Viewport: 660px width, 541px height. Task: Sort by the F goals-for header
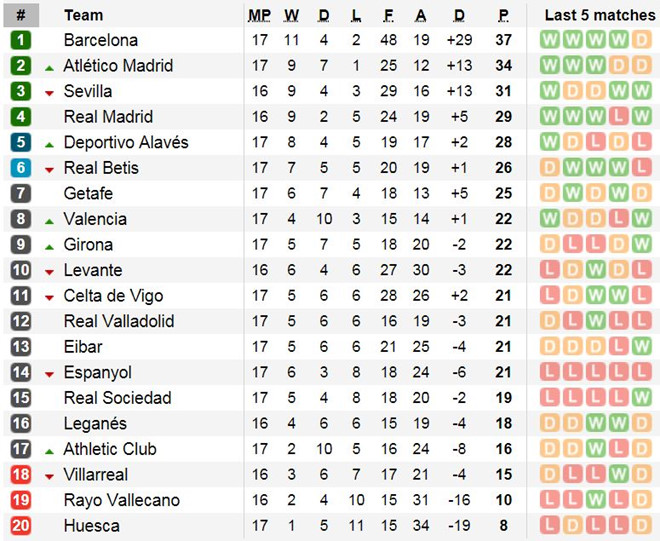(x=387, y=15)
